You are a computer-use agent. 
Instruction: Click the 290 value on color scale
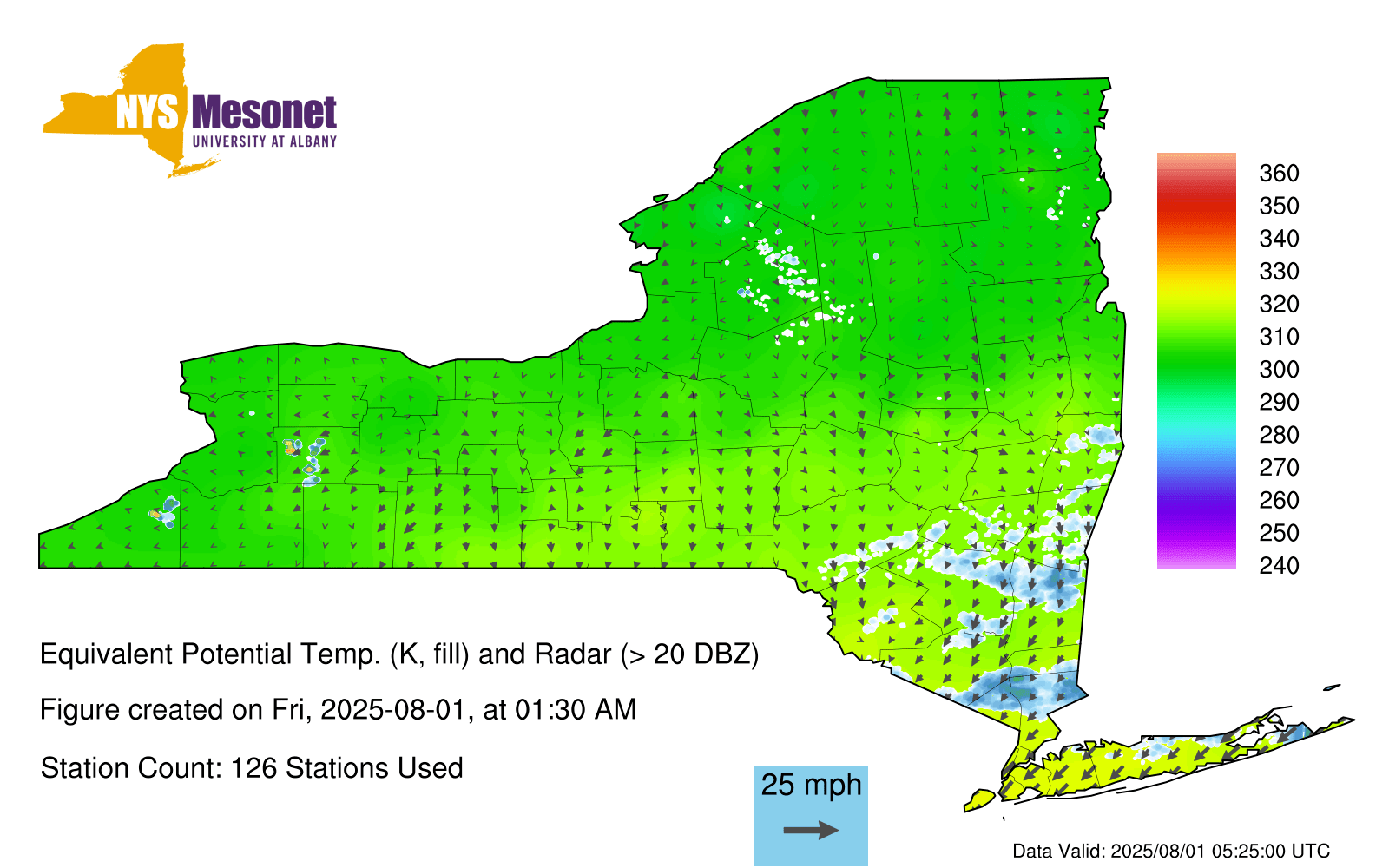coord(1279,403)
